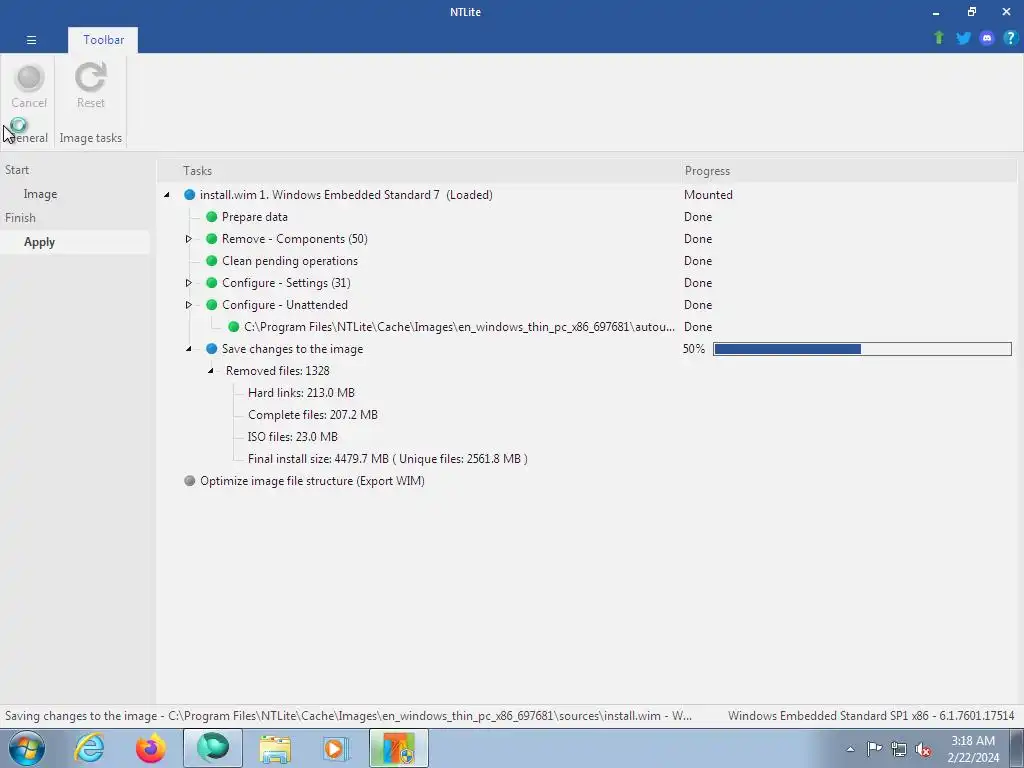This screenshot has width=1024, height=768.
Task: Open the Image page in the sidebar
Action: pyautogui.click(x=40, y=194)
